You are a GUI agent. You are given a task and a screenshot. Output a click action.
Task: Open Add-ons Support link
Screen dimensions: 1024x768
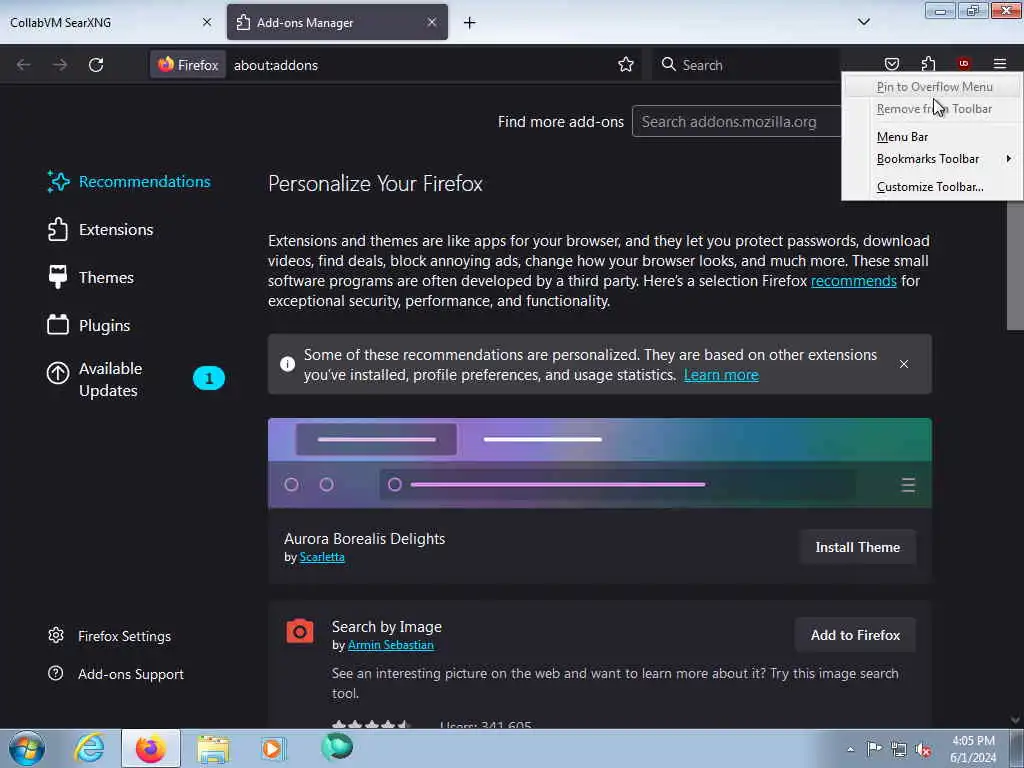pos(116,674)
